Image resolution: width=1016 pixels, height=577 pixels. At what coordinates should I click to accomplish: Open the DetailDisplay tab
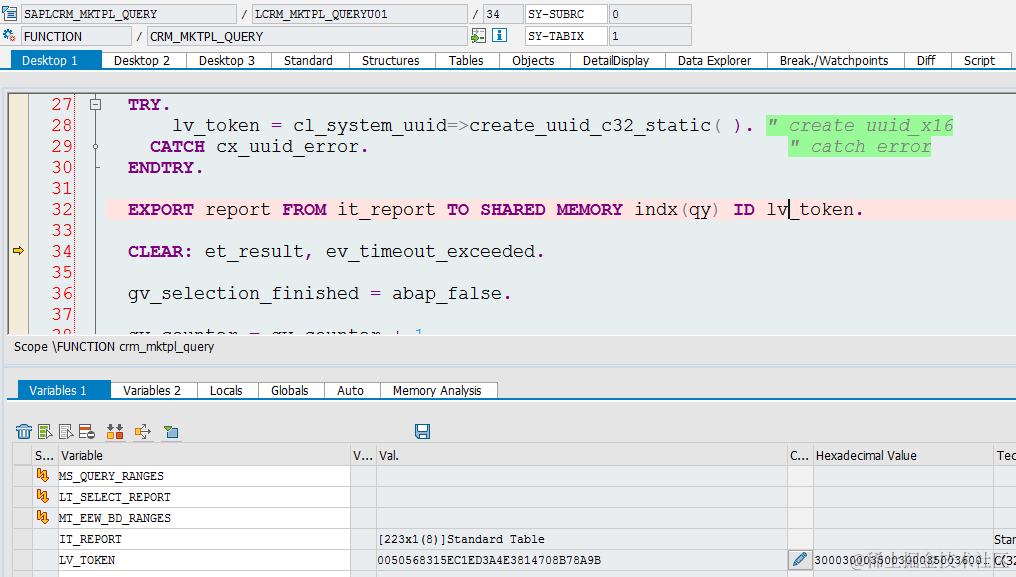[616, 60]
